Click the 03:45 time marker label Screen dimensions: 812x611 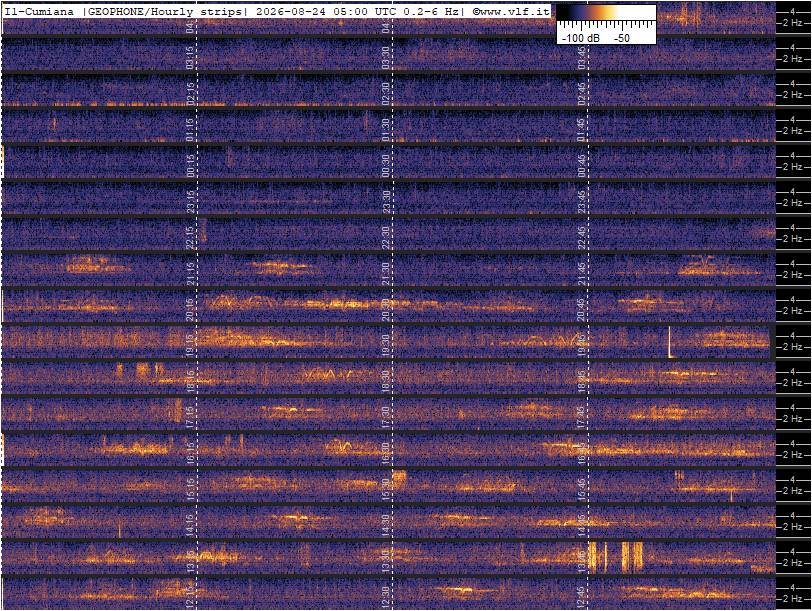(582, 57)
